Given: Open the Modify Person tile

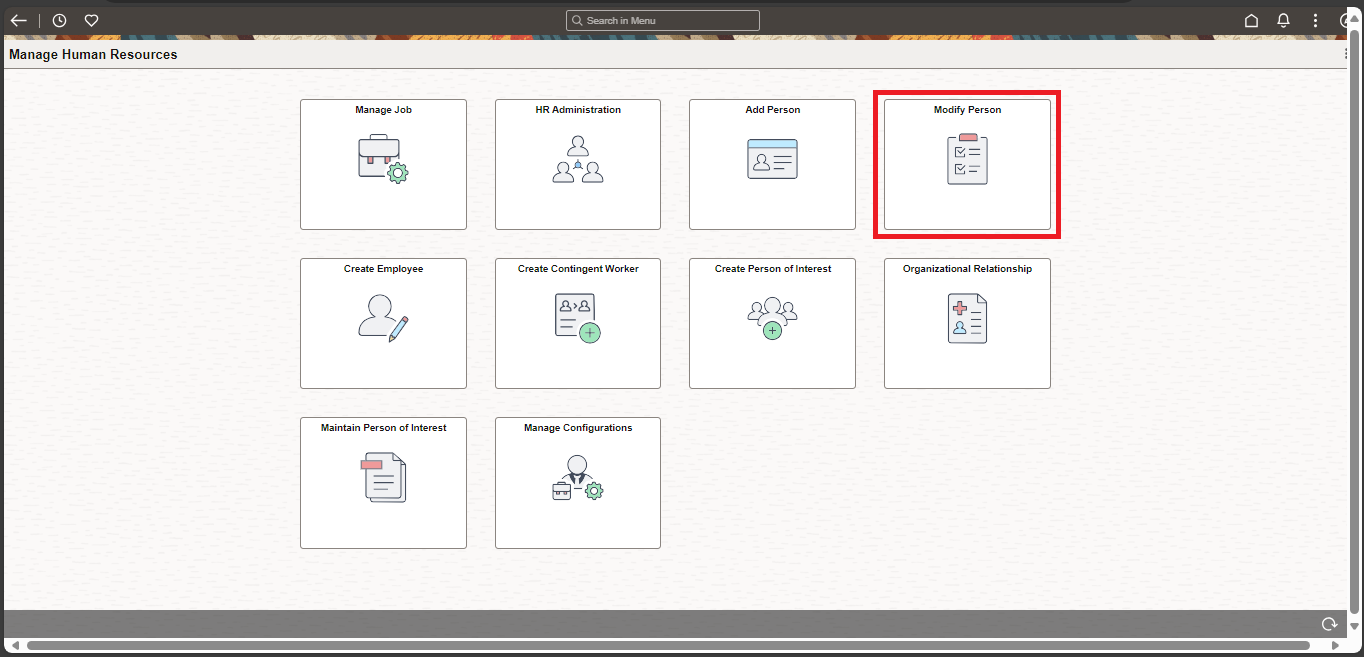Looking at the screenshot, I should tap(966, 164).
